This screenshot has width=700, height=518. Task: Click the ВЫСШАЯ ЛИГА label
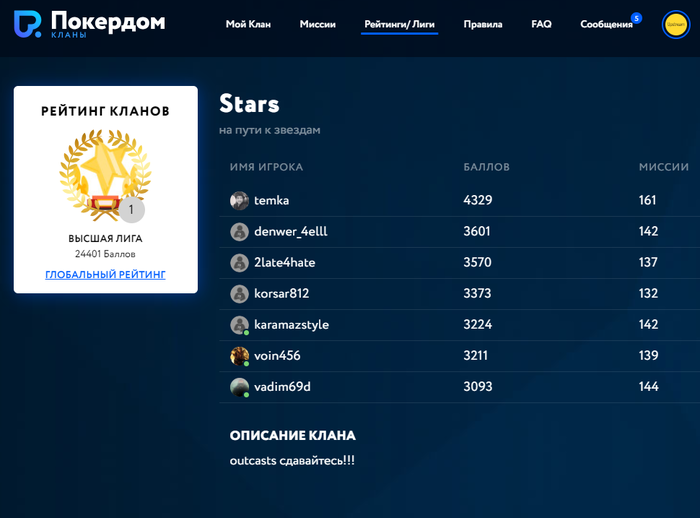click(x=105, y=239)
